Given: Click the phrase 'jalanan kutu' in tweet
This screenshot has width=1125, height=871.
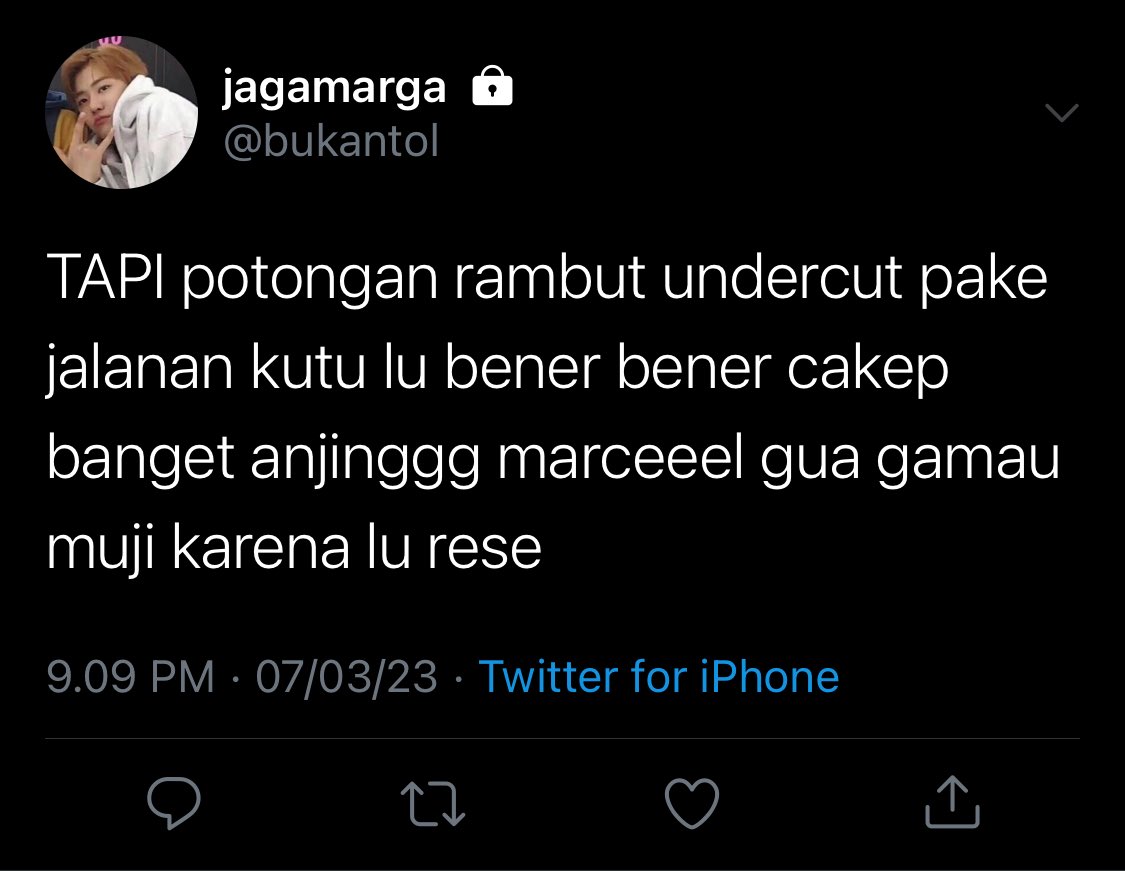Looking at the screenshot, I should (206, 369).
